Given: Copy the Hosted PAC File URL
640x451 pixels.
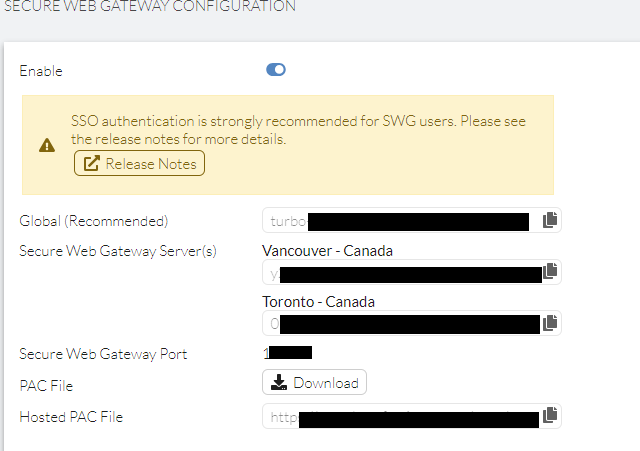Looking at the screenshot, I should click(549, 415).
